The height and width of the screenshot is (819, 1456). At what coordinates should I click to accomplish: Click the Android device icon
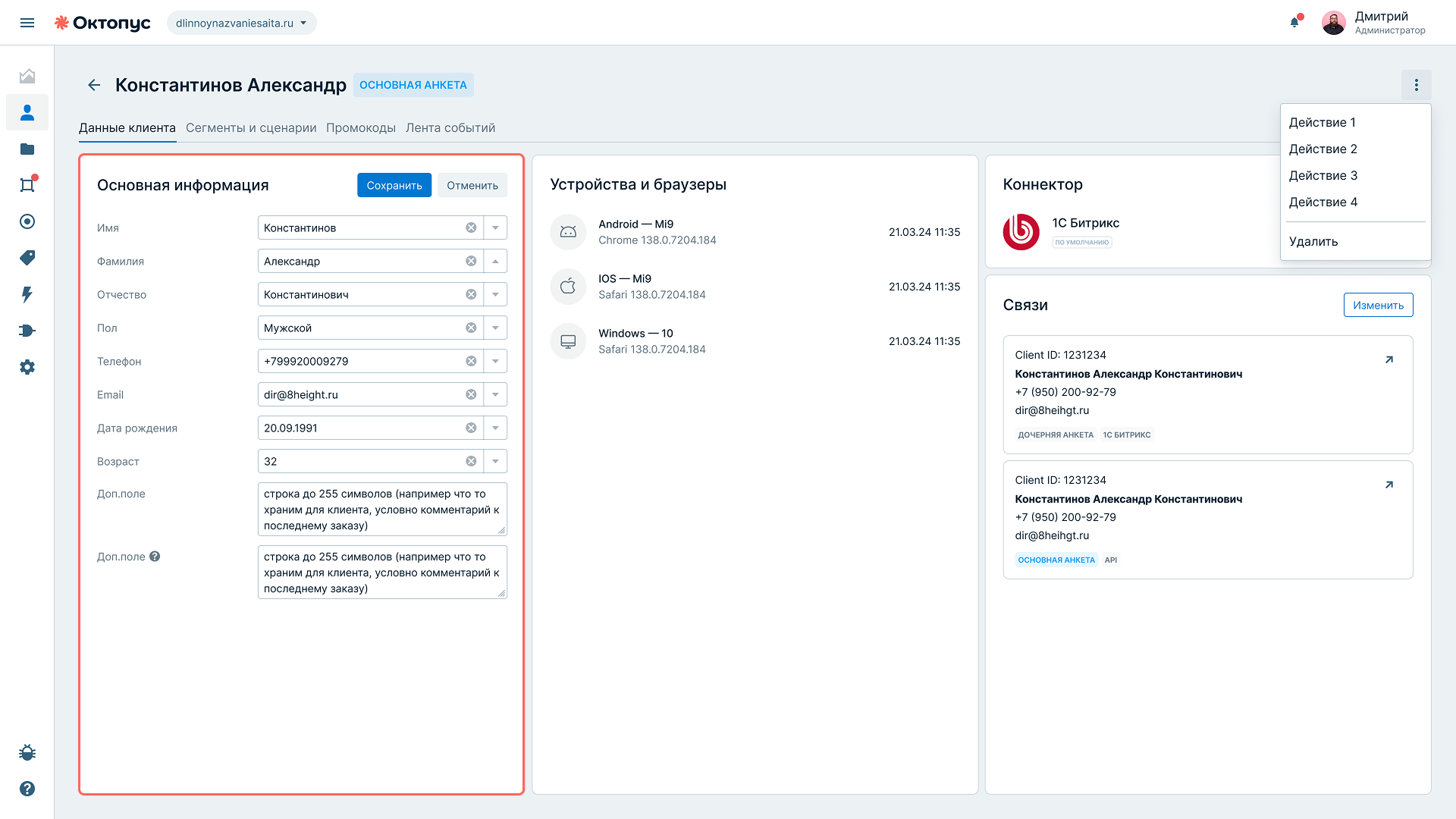click(568, 232)
